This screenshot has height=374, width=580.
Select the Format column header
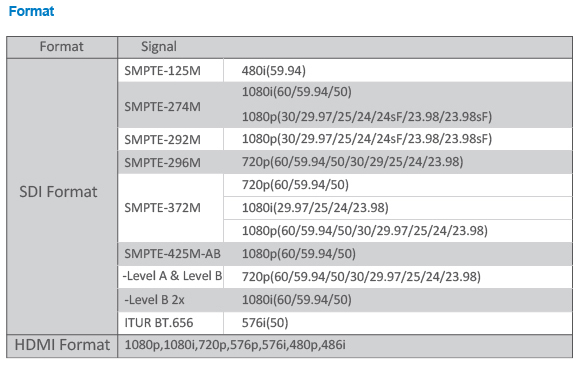click(x=62, y=47)
